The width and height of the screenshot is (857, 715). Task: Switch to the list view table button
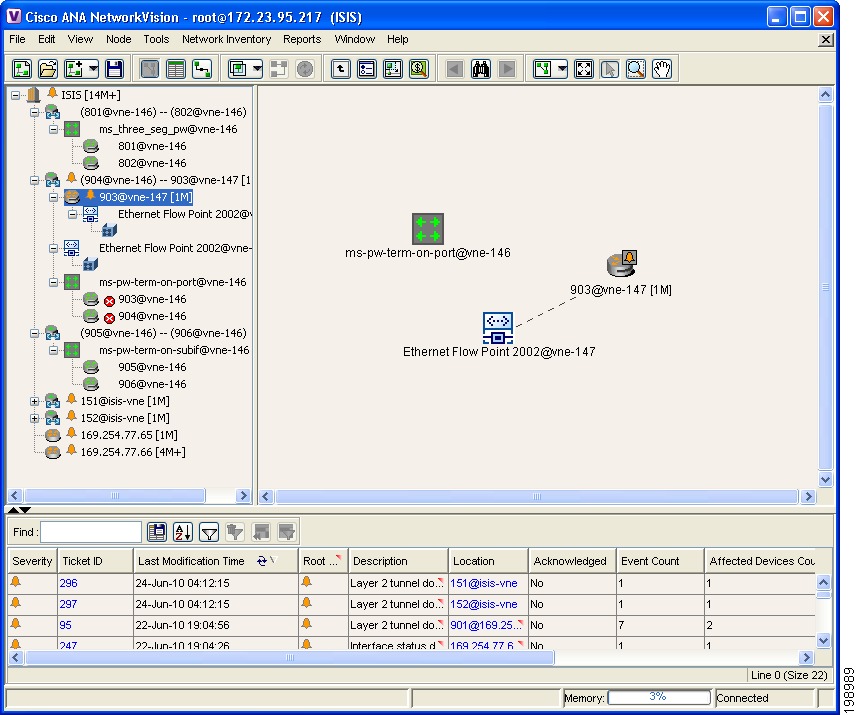tap(175, 69)
